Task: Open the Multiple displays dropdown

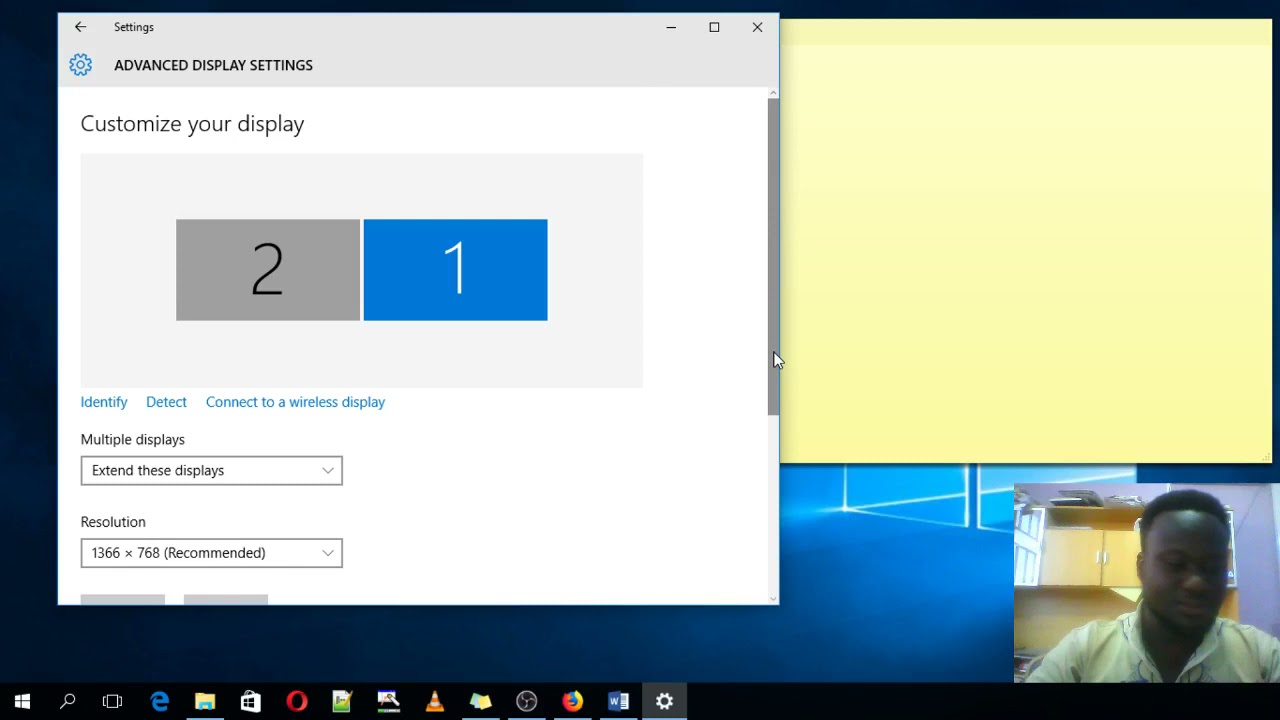Action: (x=211, y=470)
